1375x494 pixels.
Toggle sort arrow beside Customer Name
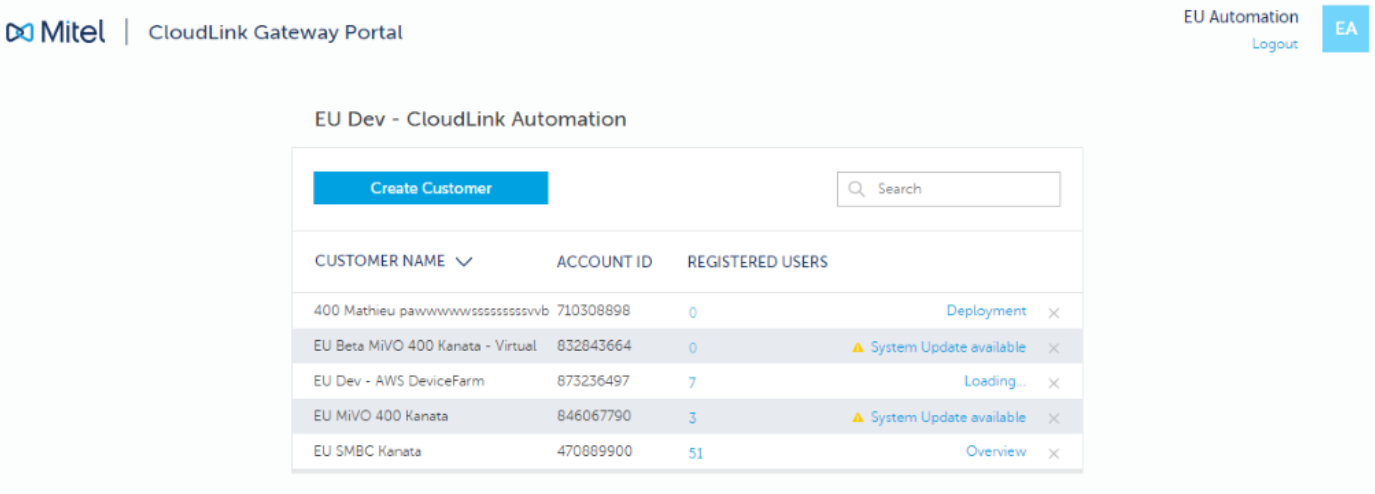click(463, 262)
